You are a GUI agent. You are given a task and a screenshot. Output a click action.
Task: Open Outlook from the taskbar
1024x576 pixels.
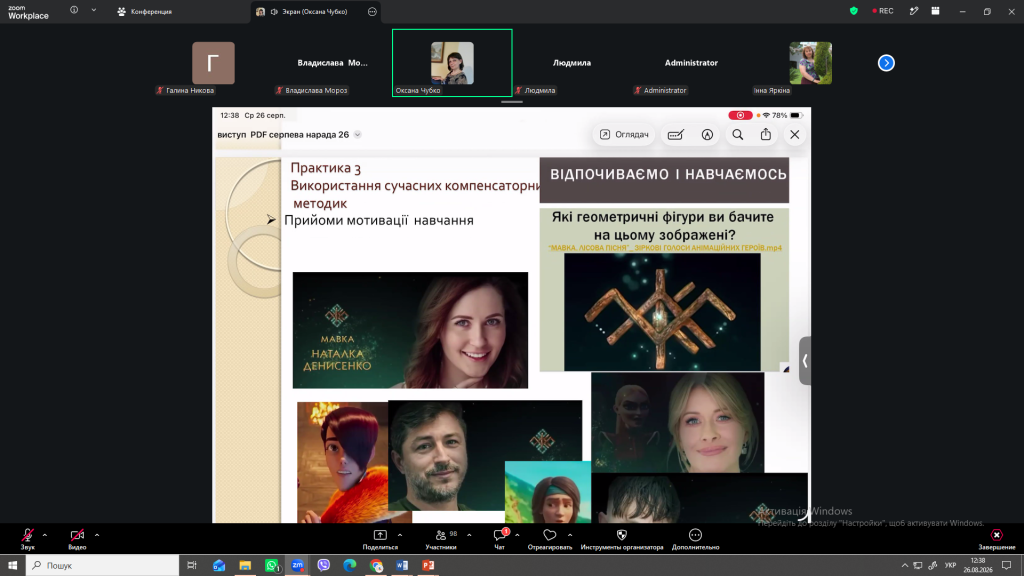(219, 565)
